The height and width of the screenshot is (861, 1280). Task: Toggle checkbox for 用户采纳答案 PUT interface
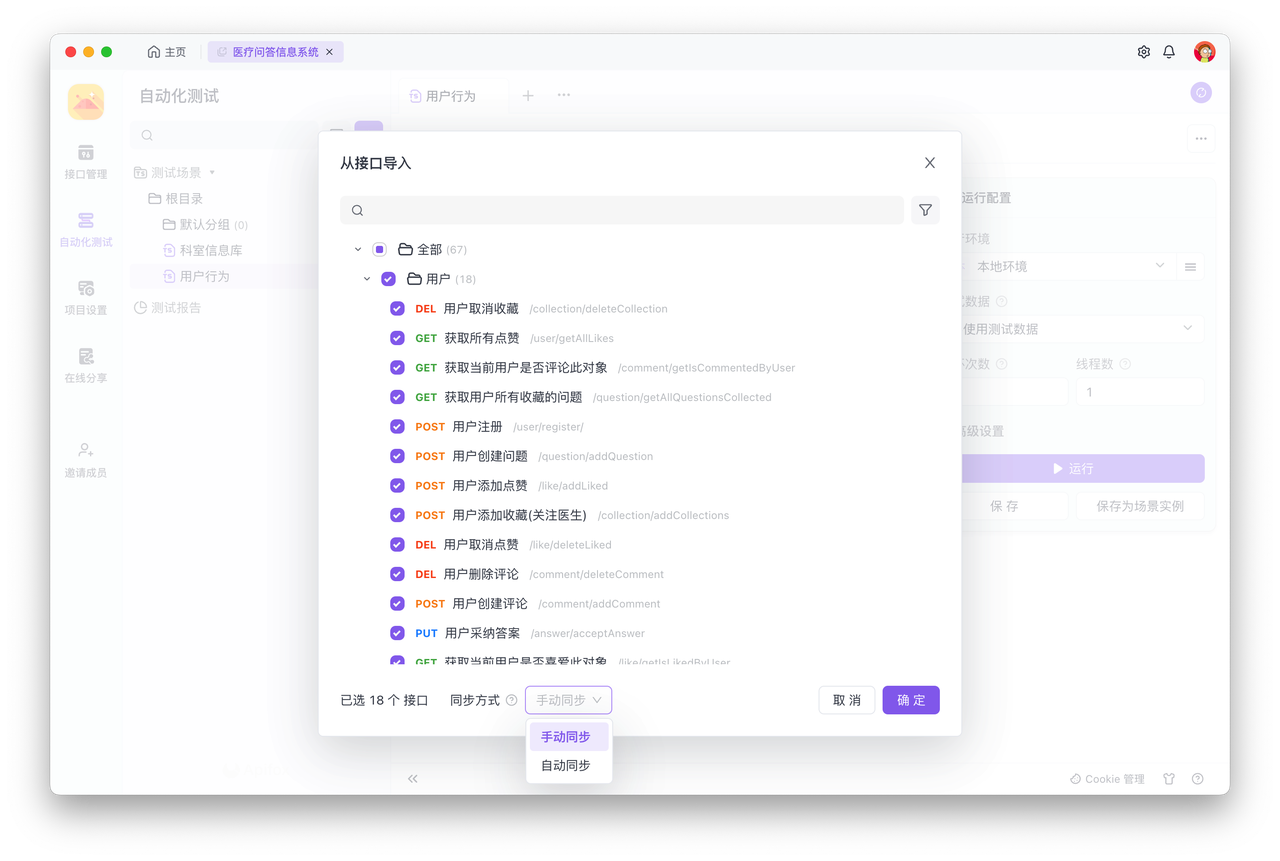[397, 633]
